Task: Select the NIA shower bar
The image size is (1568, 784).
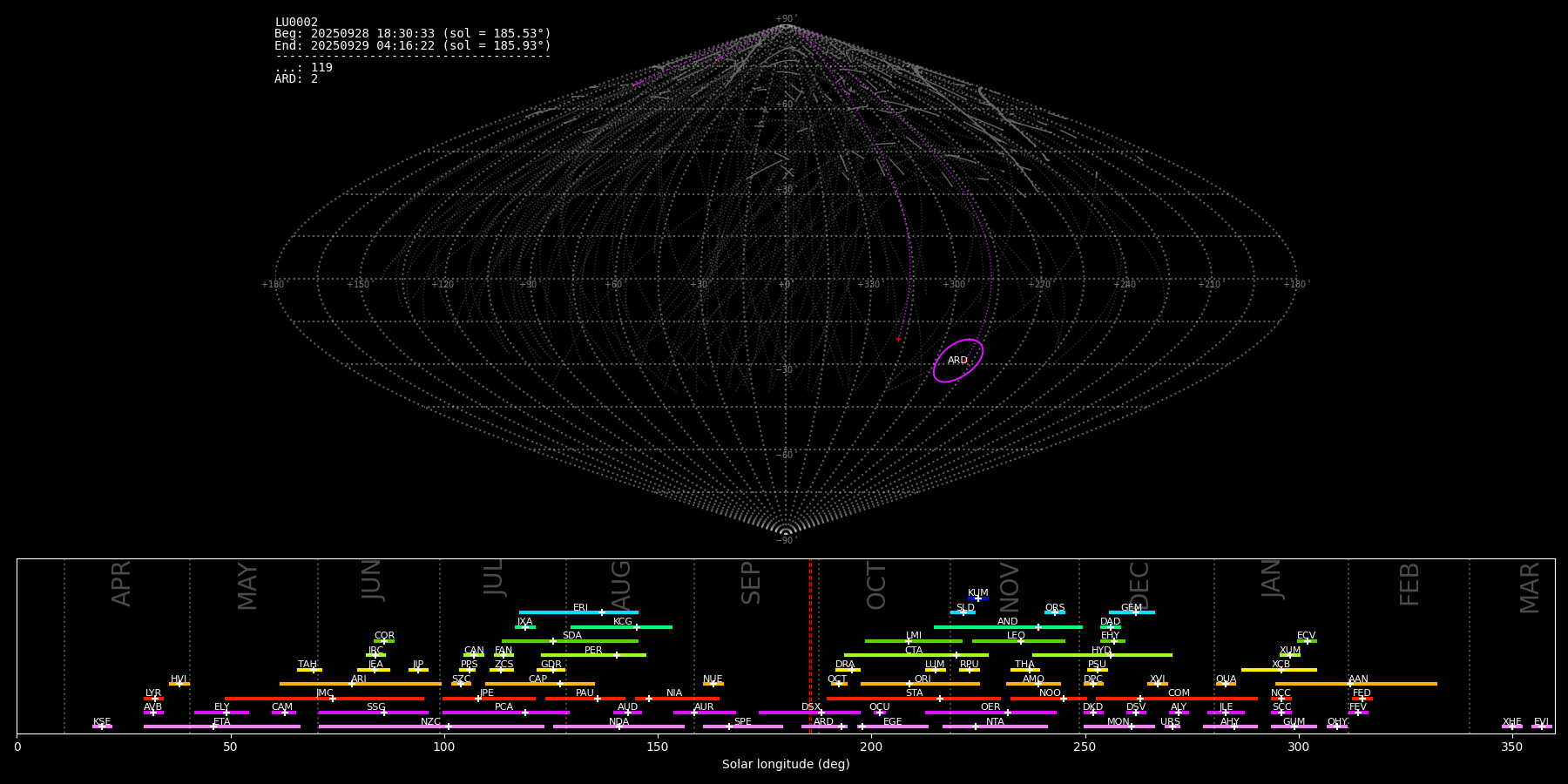Action: click(x=677, y=699)
